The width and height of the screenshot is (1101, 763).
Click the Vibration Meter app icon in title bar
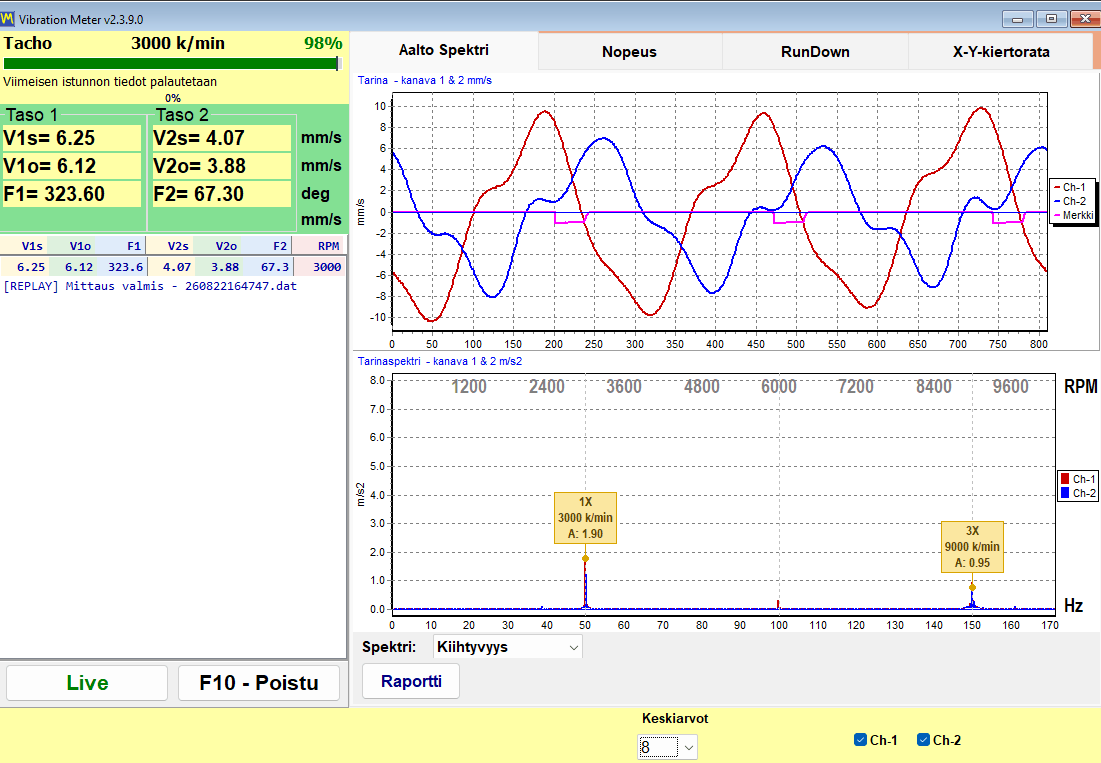click(x=8, y=18)
